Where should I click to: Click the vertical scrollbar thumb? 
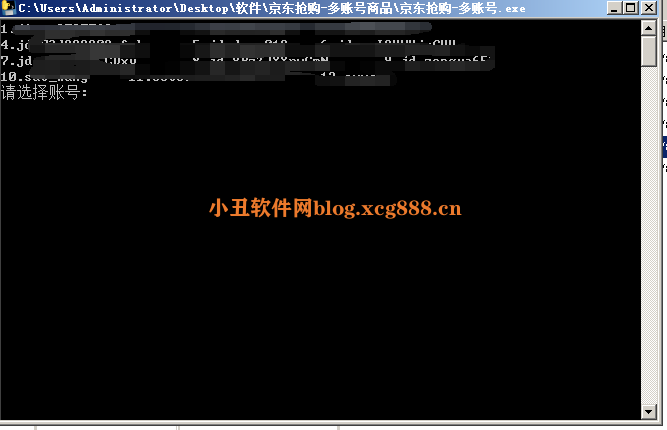(x=648, y=51)
